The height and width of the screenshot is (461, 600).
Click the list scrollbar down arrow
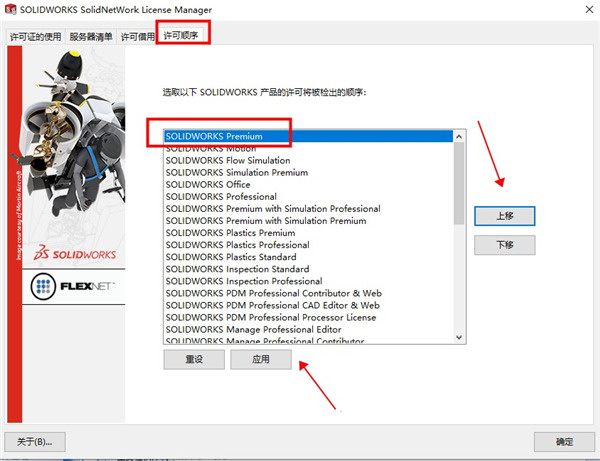(x=459, y=337)
